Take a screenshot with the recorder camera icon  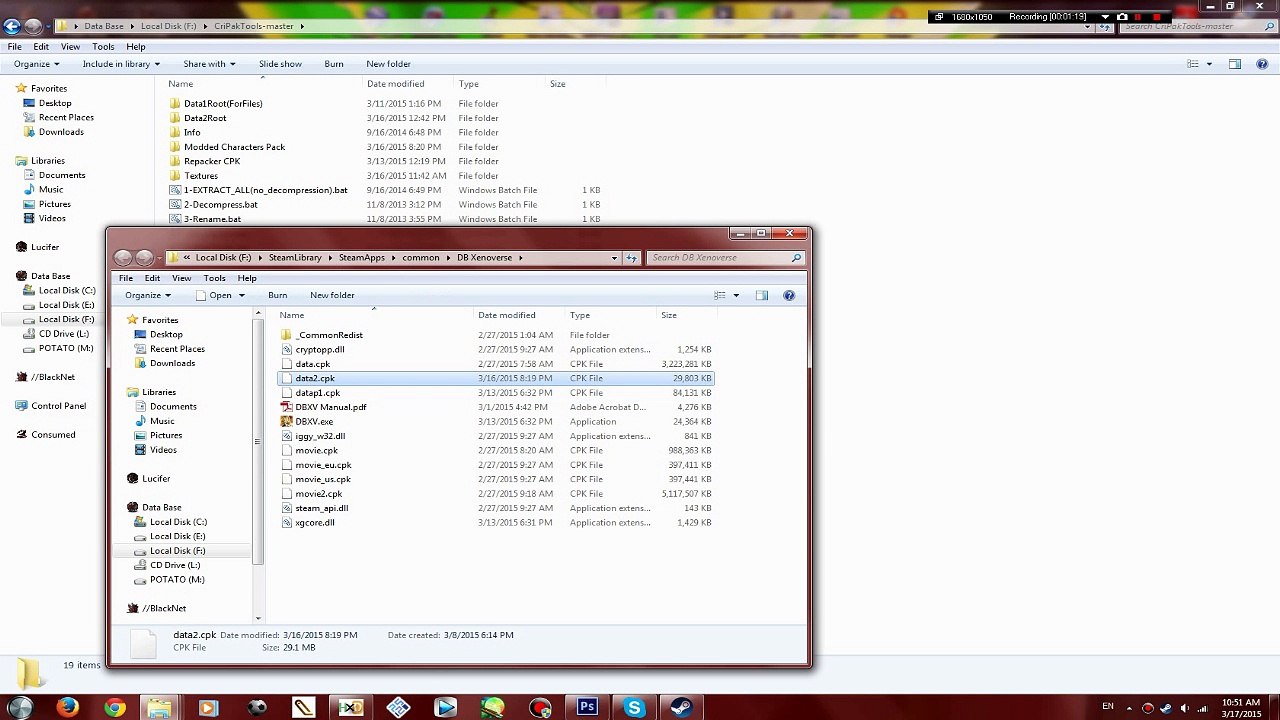pos(1122,17)
